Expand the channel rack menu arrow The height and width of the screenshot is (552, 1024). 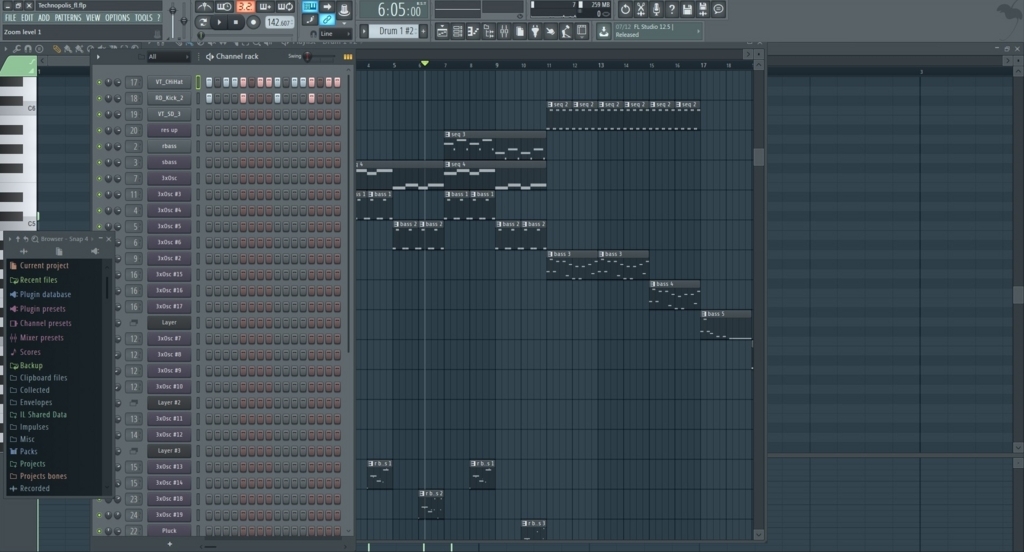(x=99, y=57)
